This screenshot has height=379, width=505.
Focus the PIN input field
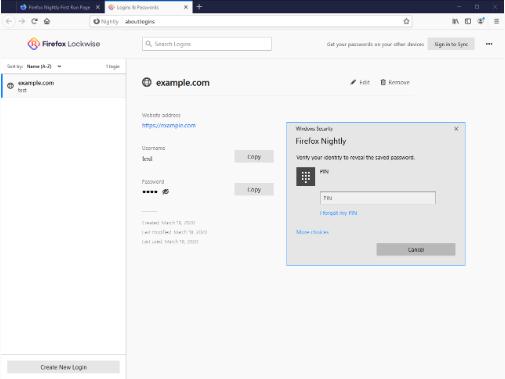pos(378,198)
